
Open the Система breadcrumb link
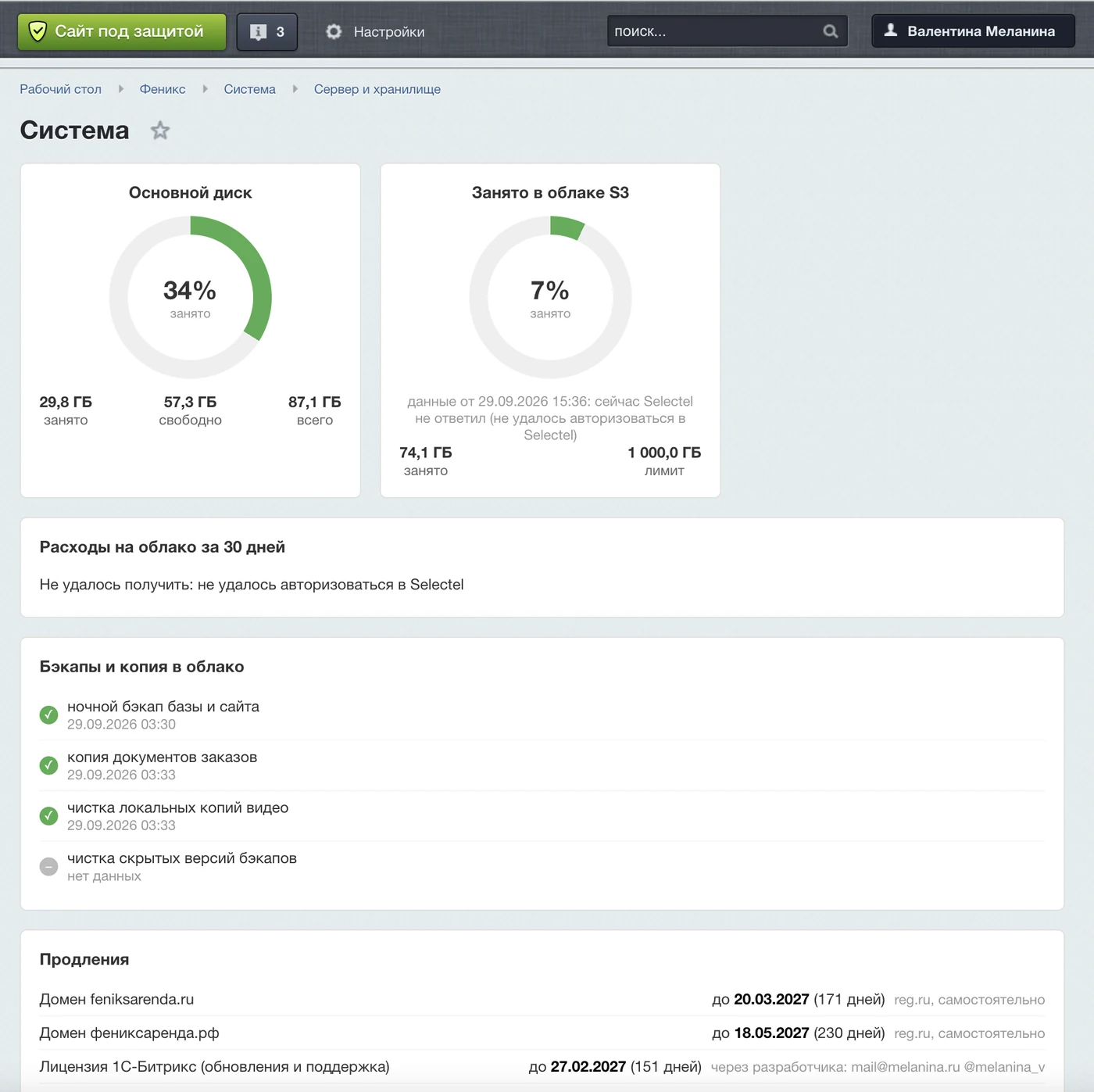[250, 89]
